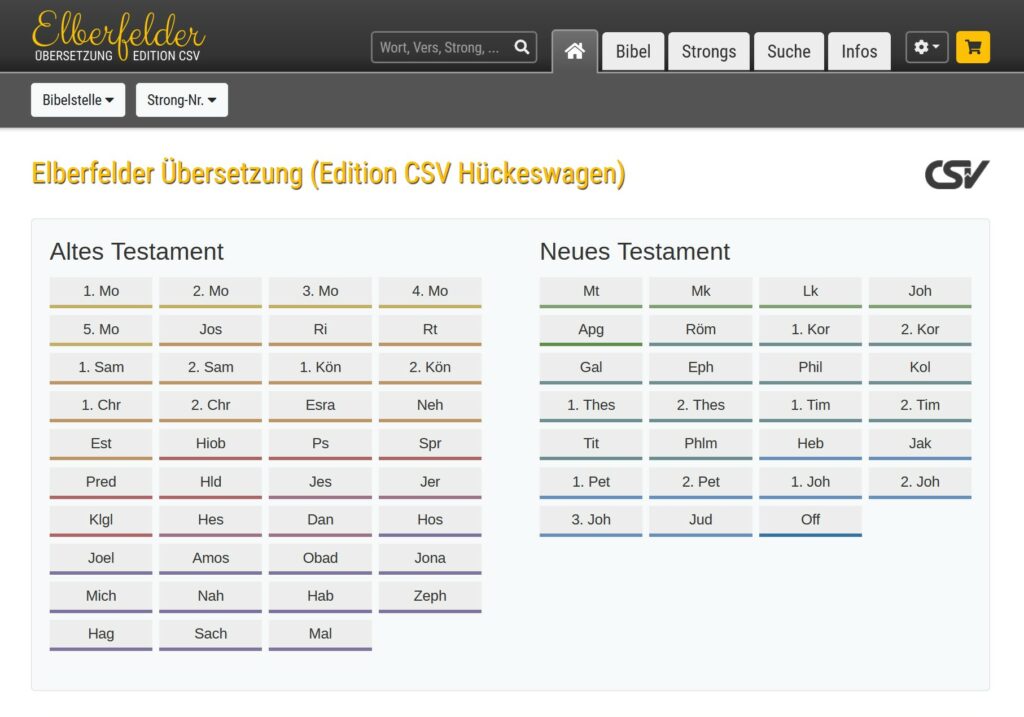Open the book Hes
The width and height of the screenshot is (1024, 717).
pos(210,520)
